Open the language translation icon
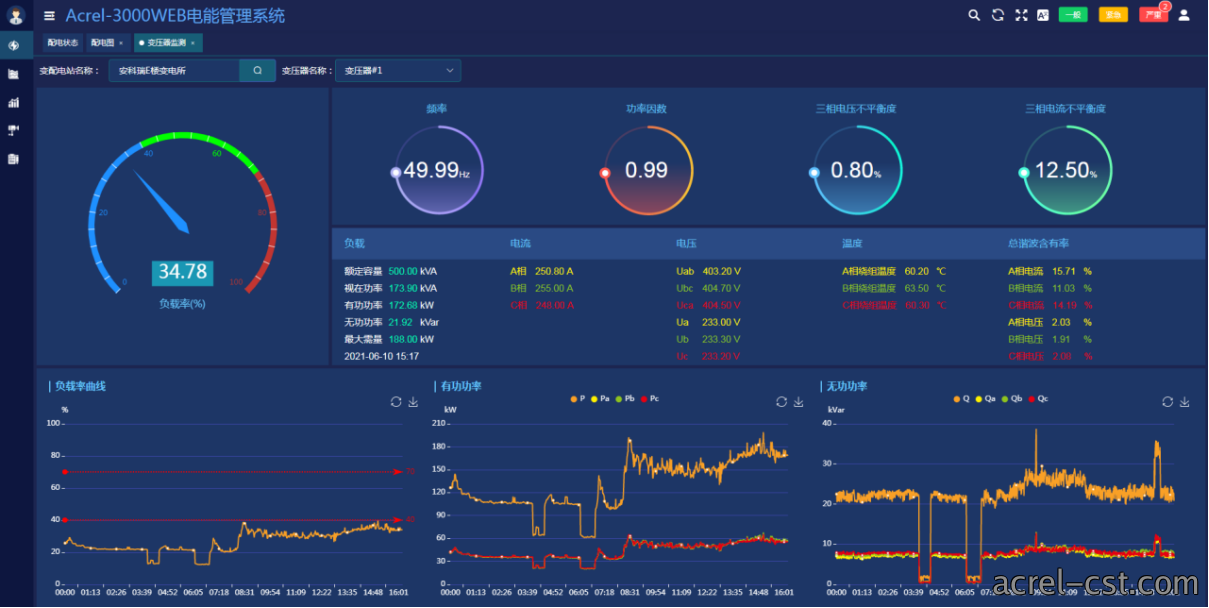1209x608 pixels. pos(1043,15)
